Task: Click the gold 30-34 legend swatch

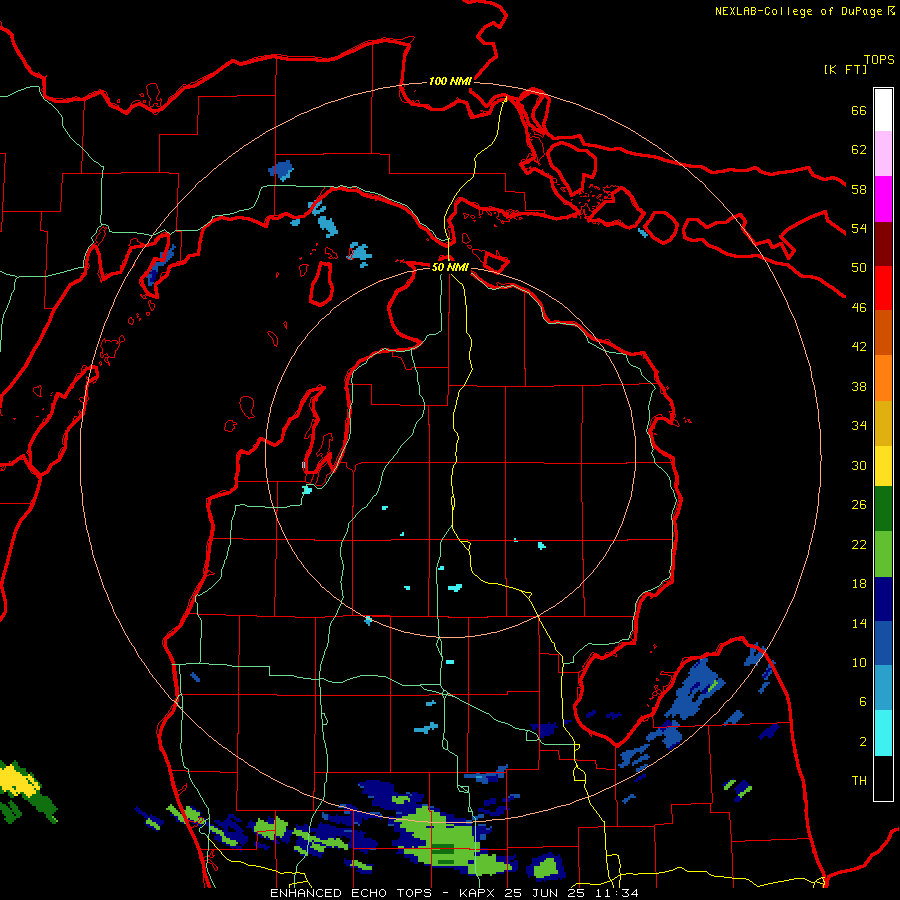Action: 883,423
